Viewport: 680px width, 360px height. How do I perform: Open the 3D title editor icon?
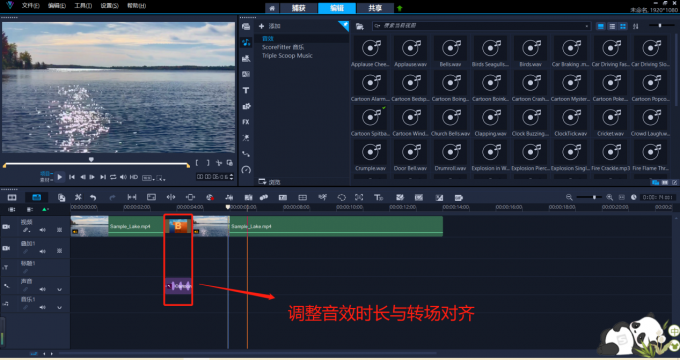tap(379, 197)
